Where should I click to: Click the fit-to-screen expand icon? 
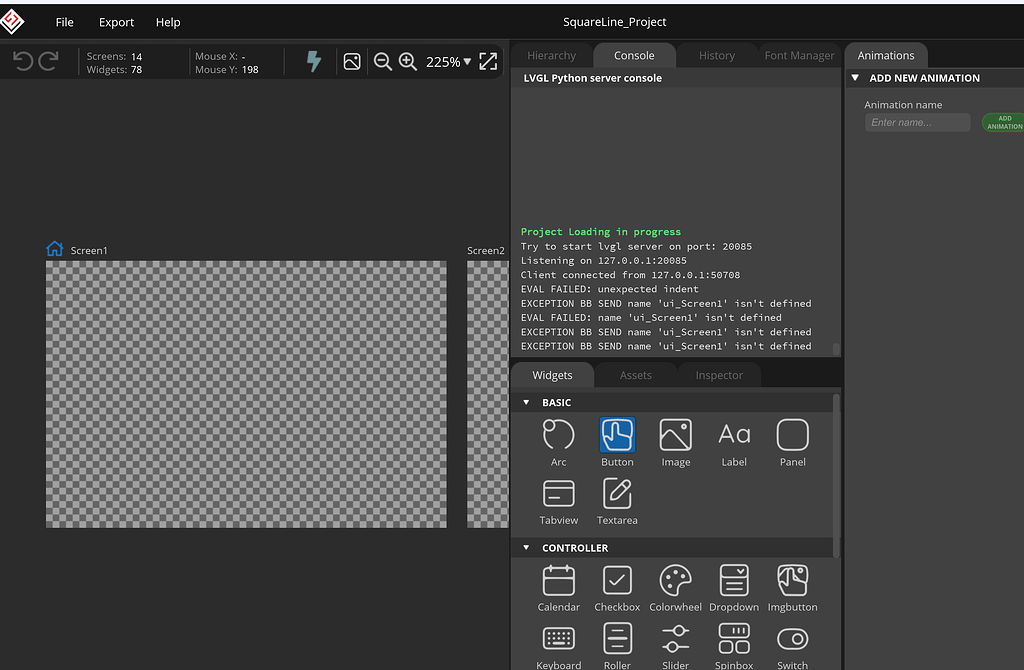pos(488,61)
